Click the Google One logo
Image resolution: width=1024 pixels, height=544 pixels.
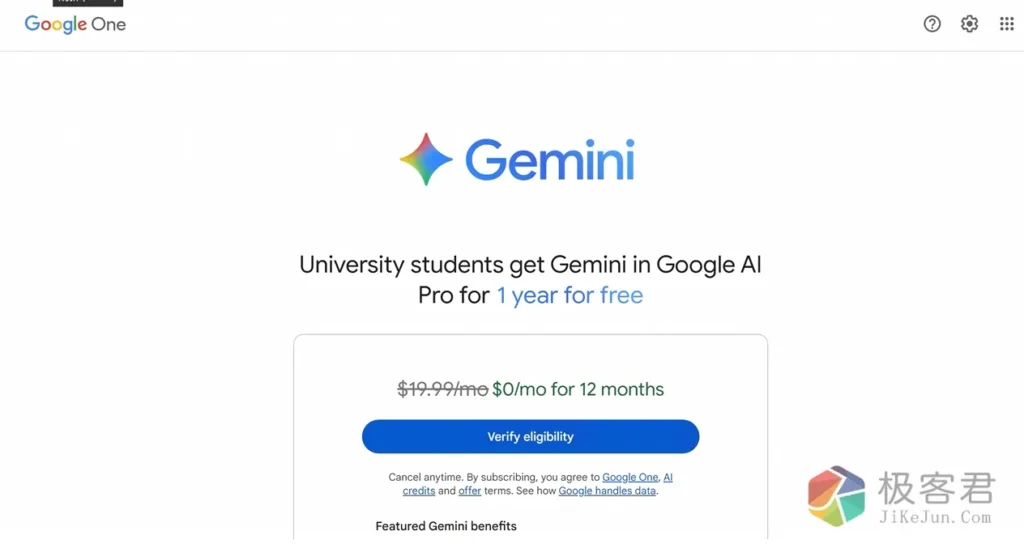click(x=75, y=24)
